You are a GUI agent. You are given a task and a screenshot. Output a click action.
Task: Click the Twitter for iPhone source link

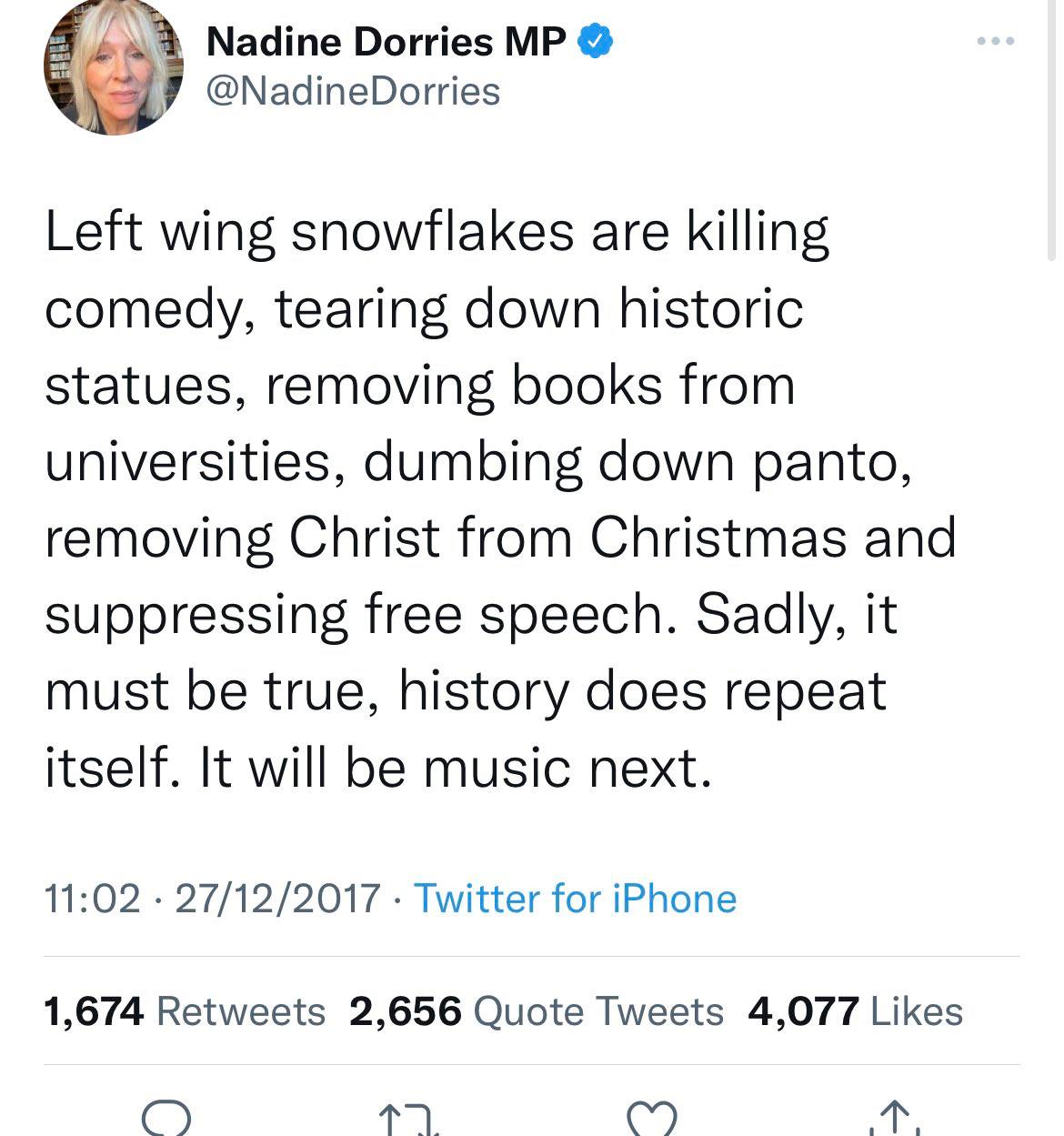pos(575,899)
